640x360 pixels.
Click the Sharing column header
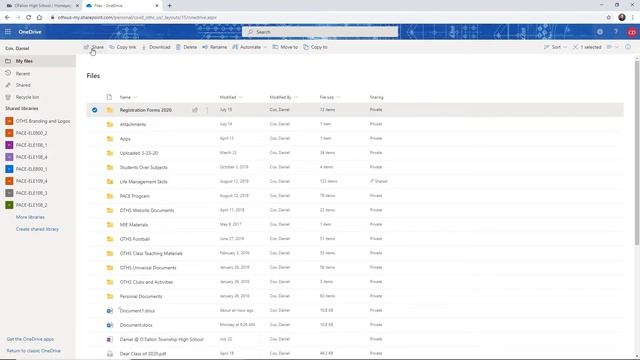click(376, 97)
